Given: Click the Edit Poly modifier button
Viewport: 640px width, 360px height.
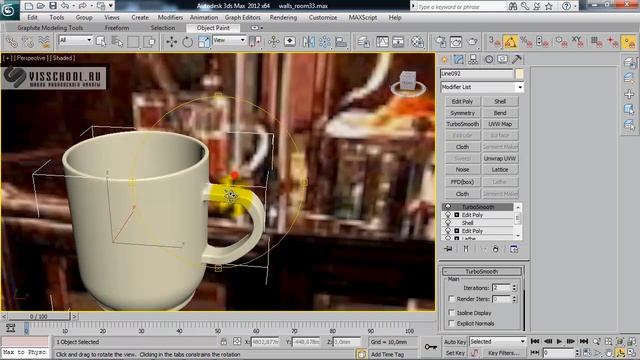Looking at the screenshot, I should (462, 101).
